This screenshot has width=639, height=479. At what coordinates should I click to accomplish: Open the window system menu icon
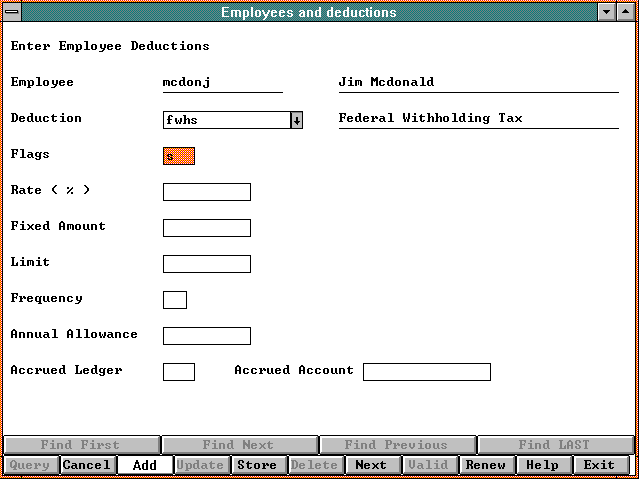[11, 12]
